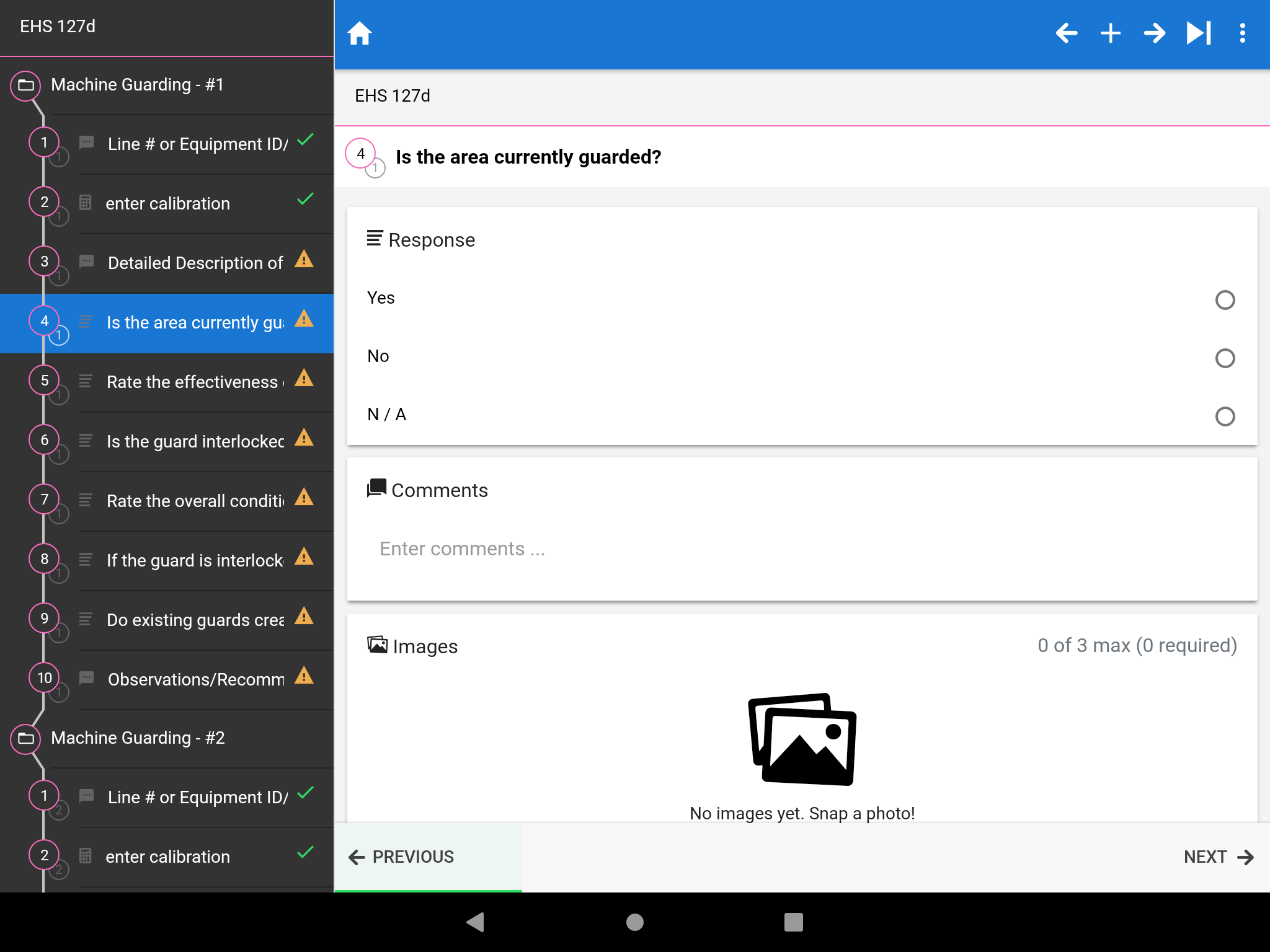1270x952 pixels.
Task: Tap the Android back navigation button
Action: click(x=476, y=922)
